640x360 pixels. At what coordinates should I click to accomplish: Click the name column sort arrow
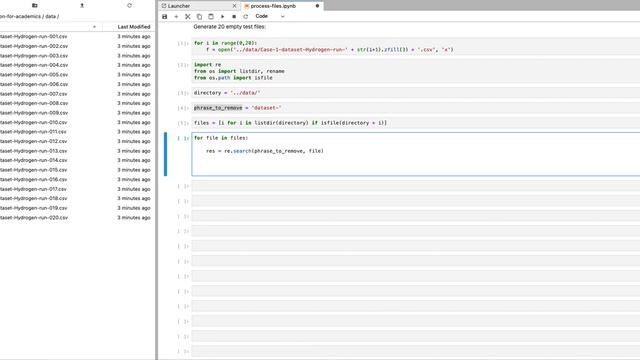point(94,27)
